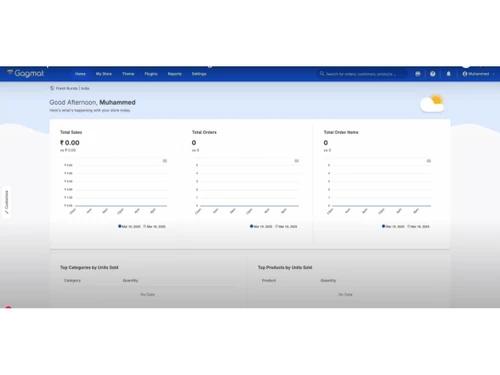Click the Gogmot logo
The image size is (500, 375).
click(26, 73)
